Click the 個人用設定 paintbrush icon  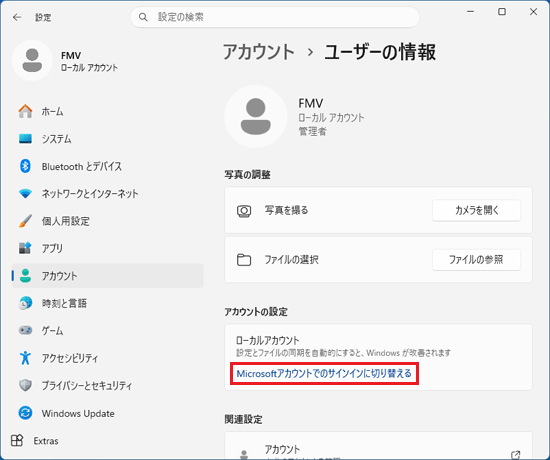click(25, 221)
